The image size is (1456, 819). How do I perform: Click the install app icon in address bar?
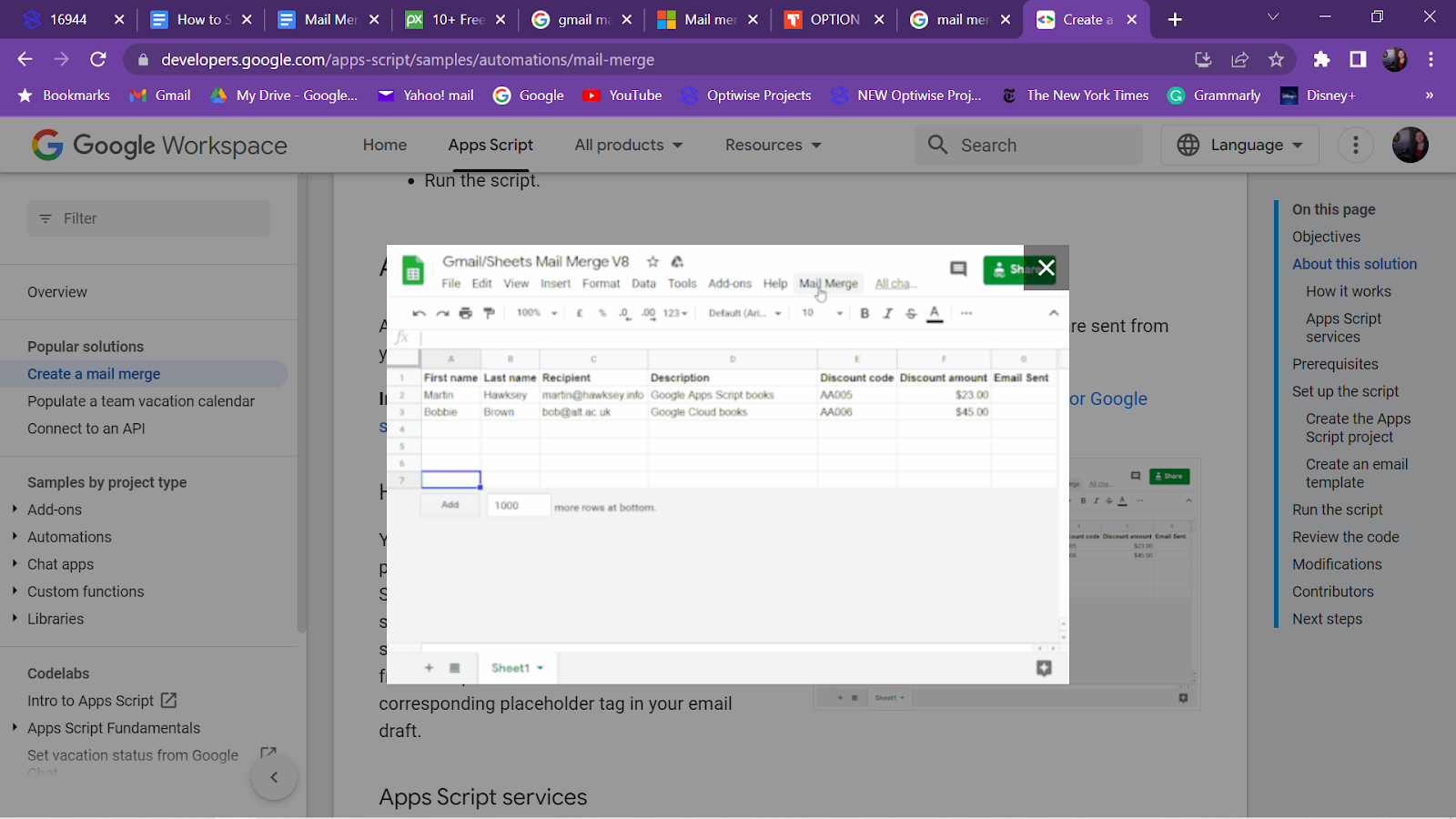pos(1203,59)
